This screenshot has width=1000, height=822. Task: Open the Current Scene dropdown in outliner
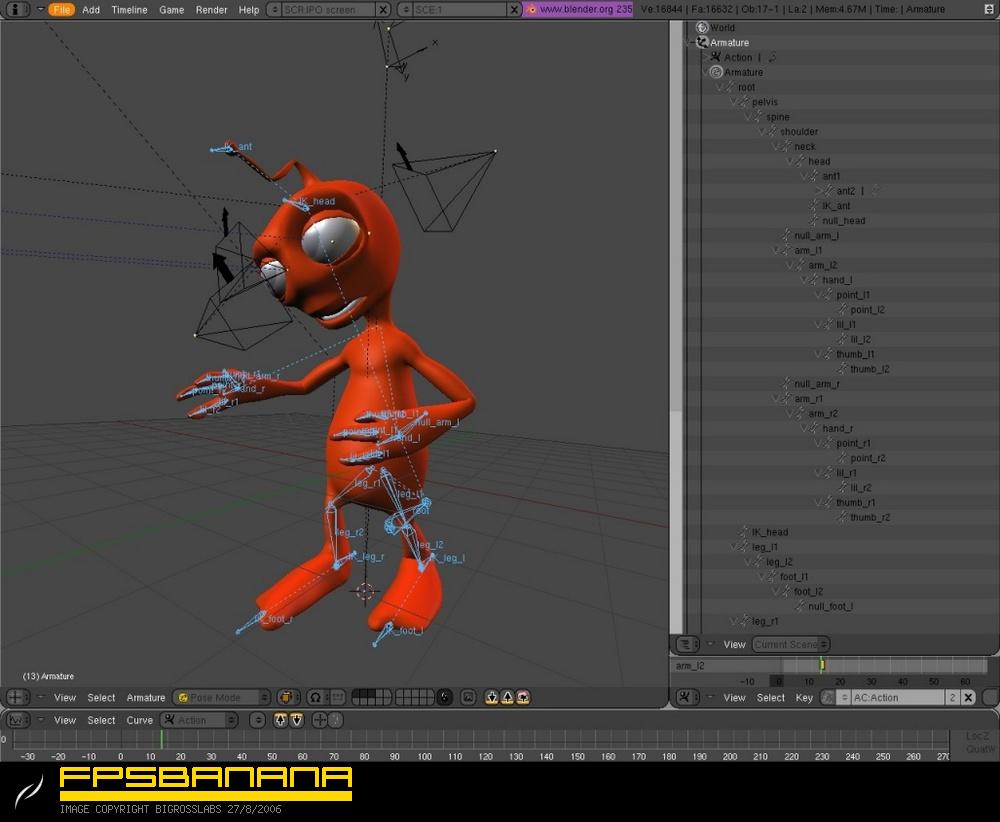coord(790,645)
